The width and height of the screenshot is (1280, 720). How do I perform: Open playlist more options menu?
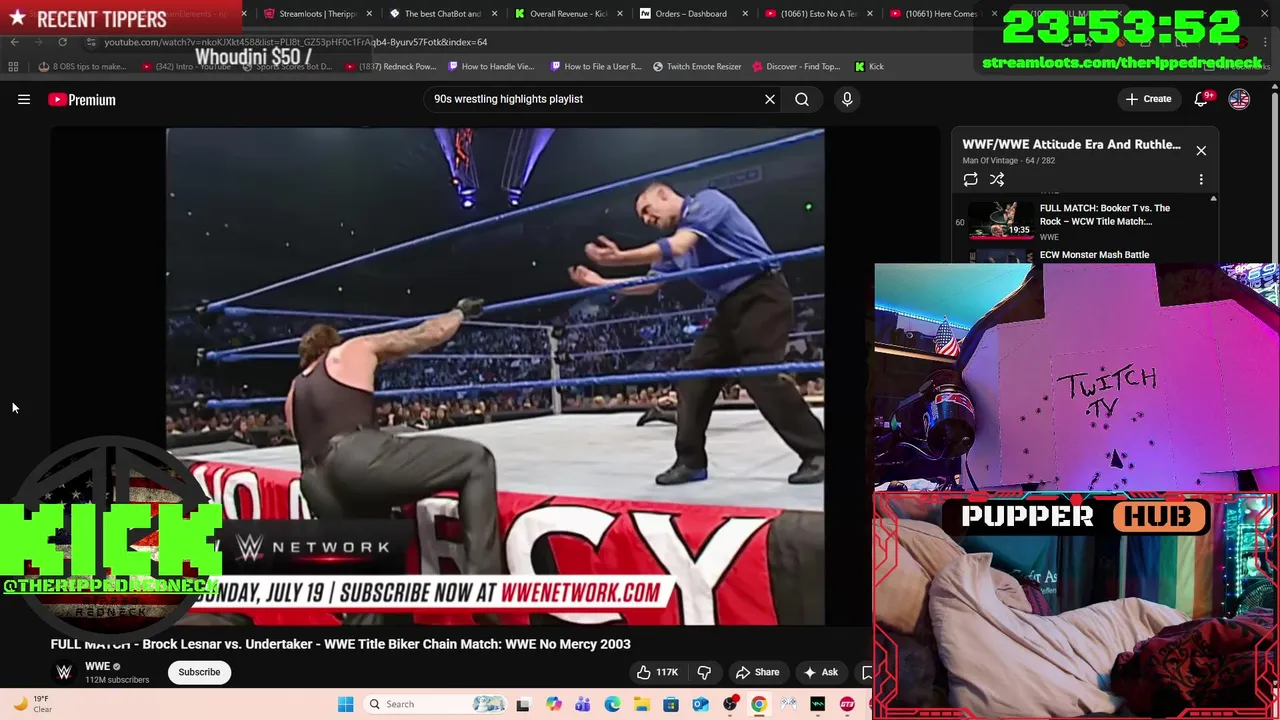tap(1201, 180)
